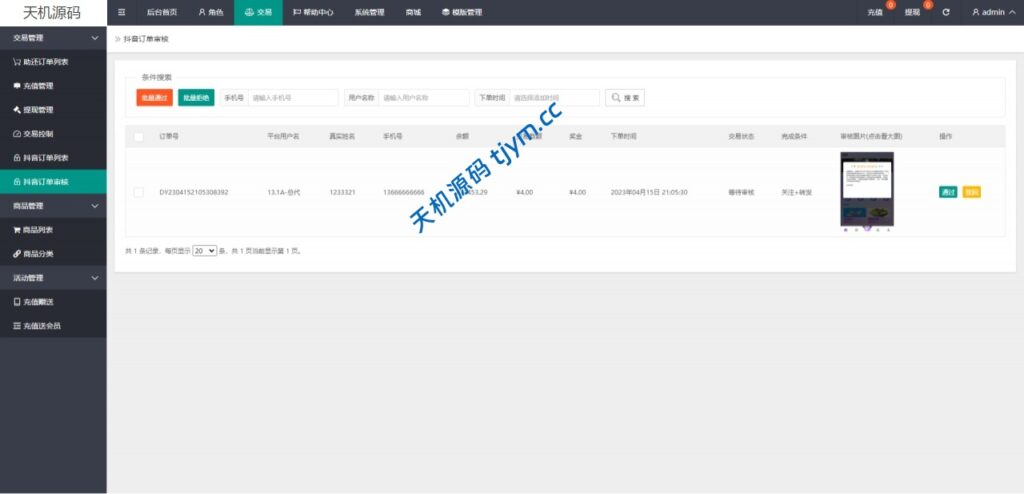
Task: Click the orange 批量通过 button
Action: point(155,97)
